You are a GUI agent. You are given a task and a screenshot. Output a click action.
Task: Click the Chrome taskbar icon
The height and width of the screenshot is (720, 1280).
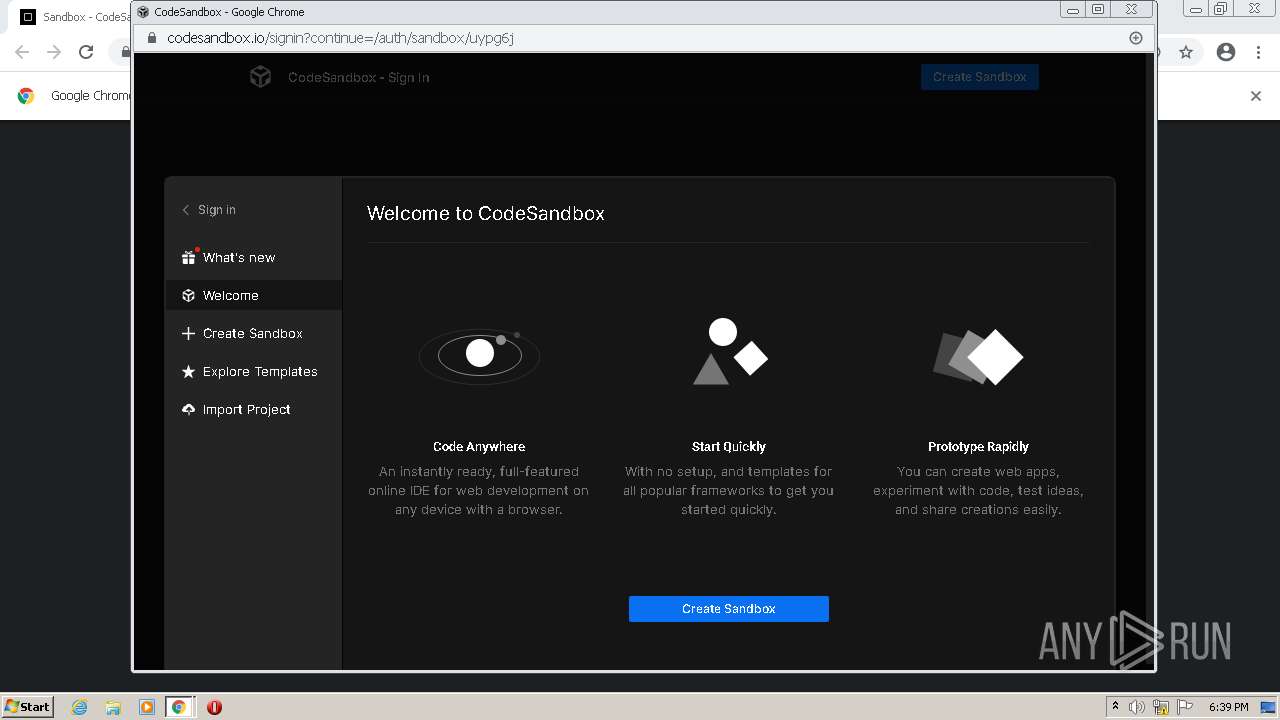point(179,707)
